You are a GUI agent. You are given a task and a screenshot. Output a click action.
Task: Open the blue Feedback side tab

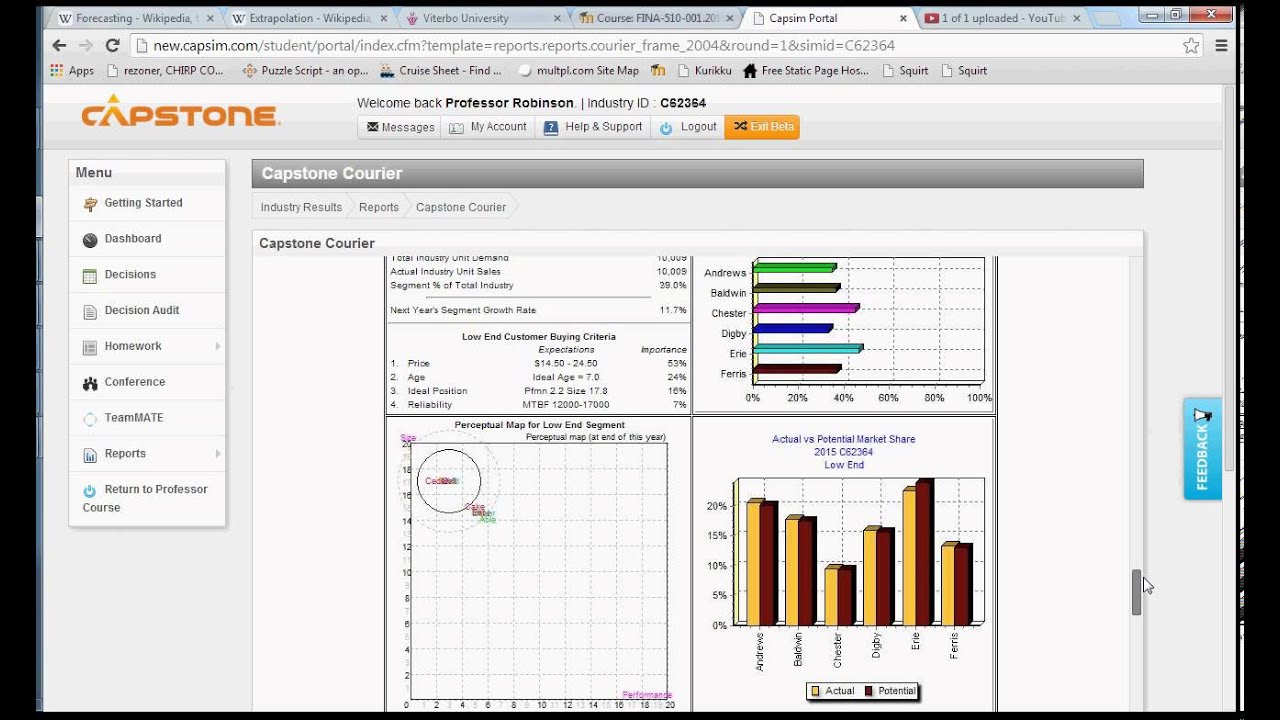click(x=1203, y=449)
